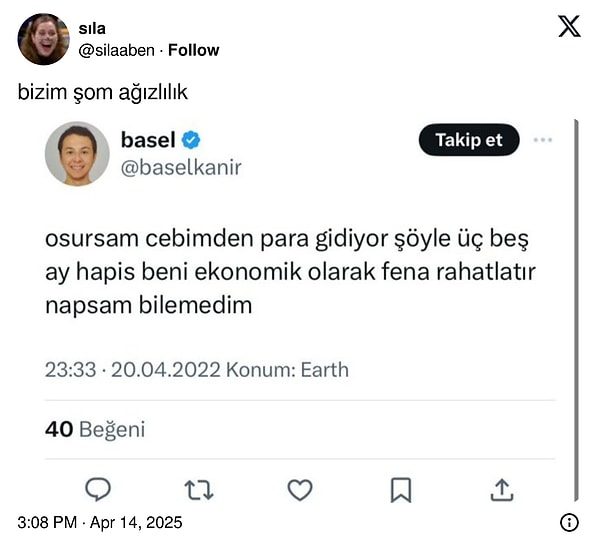Open basel's round profile photo
This screenshot has width=600, height=553.
pos(77,153)
